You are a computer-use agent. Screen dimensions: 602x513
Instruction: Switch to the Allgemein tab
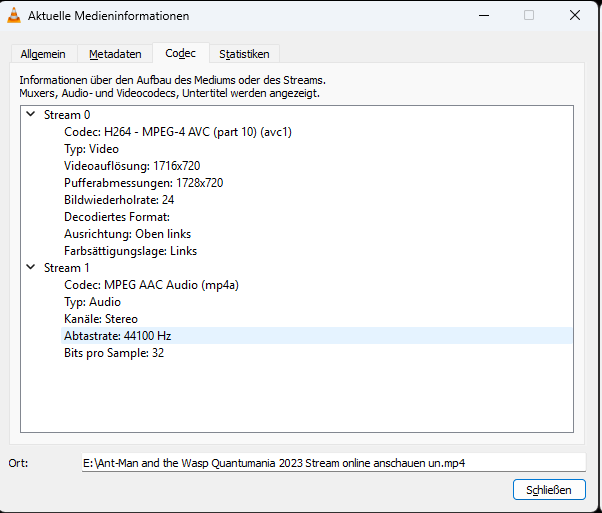tap(43, 54)
